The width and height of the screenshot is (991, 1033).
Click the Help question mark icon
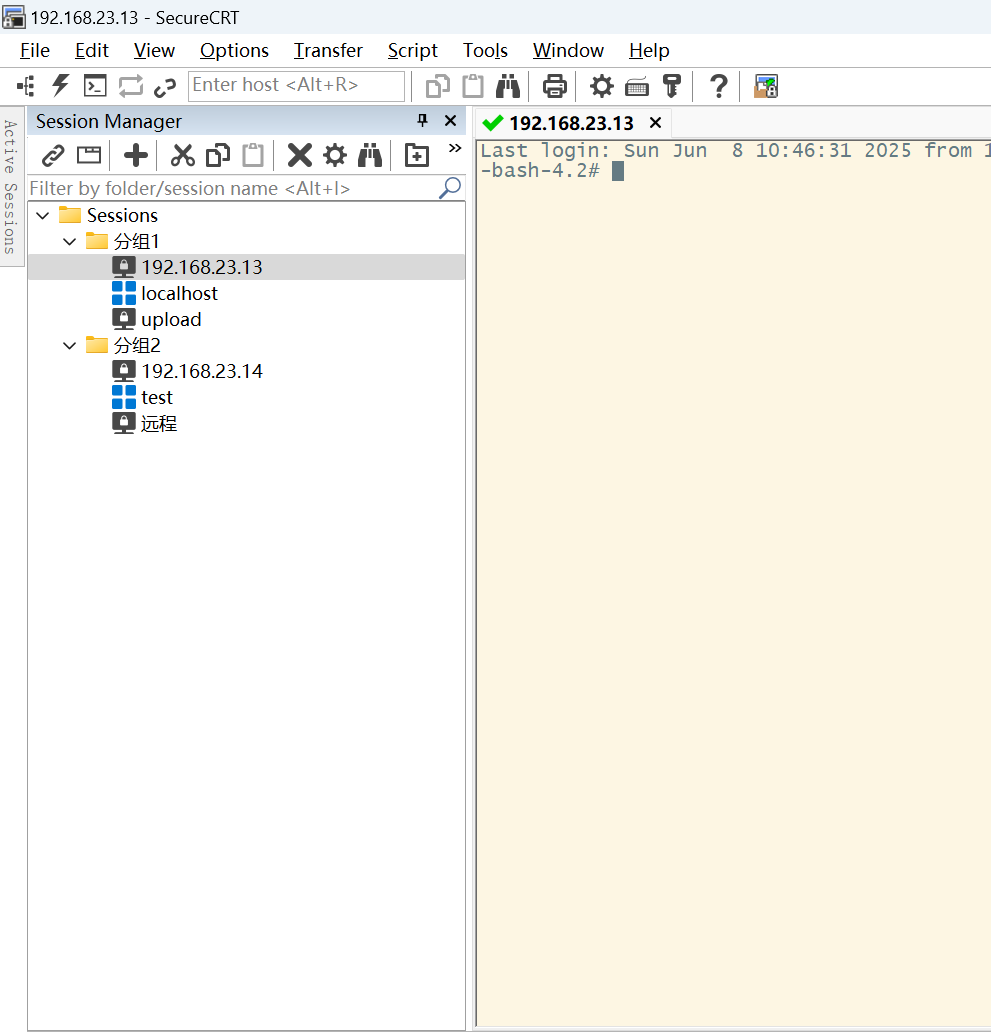click(x=718, y=86)
